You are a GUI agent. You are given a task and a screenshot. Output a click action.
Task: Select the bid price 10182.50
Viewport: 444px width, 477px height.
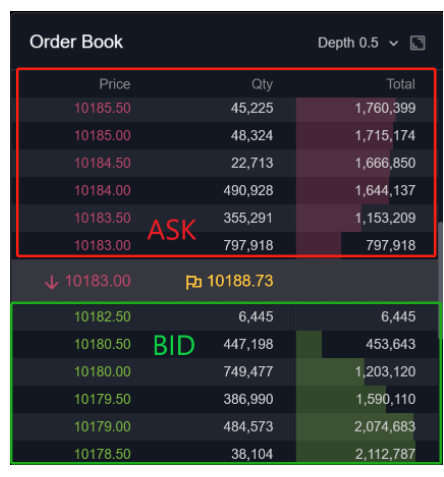[x=102, y=316]
